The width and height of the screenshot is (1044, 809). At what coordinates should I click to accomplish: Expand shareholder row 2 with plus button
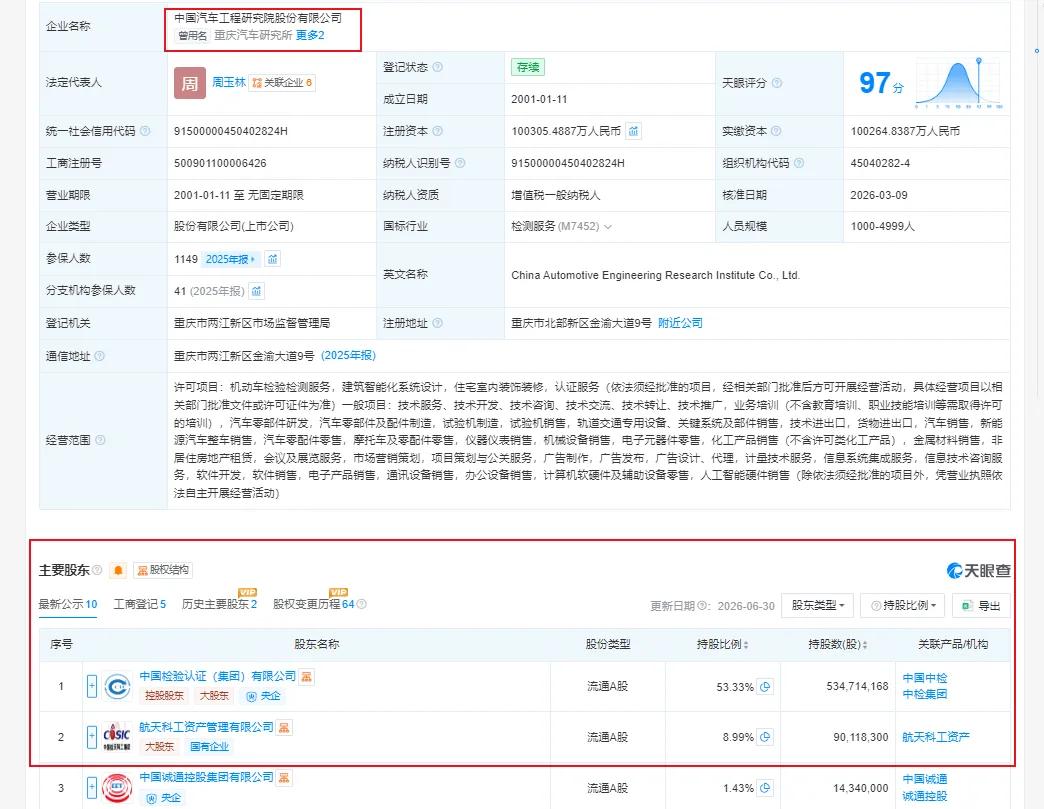click(x=92, y=737)
